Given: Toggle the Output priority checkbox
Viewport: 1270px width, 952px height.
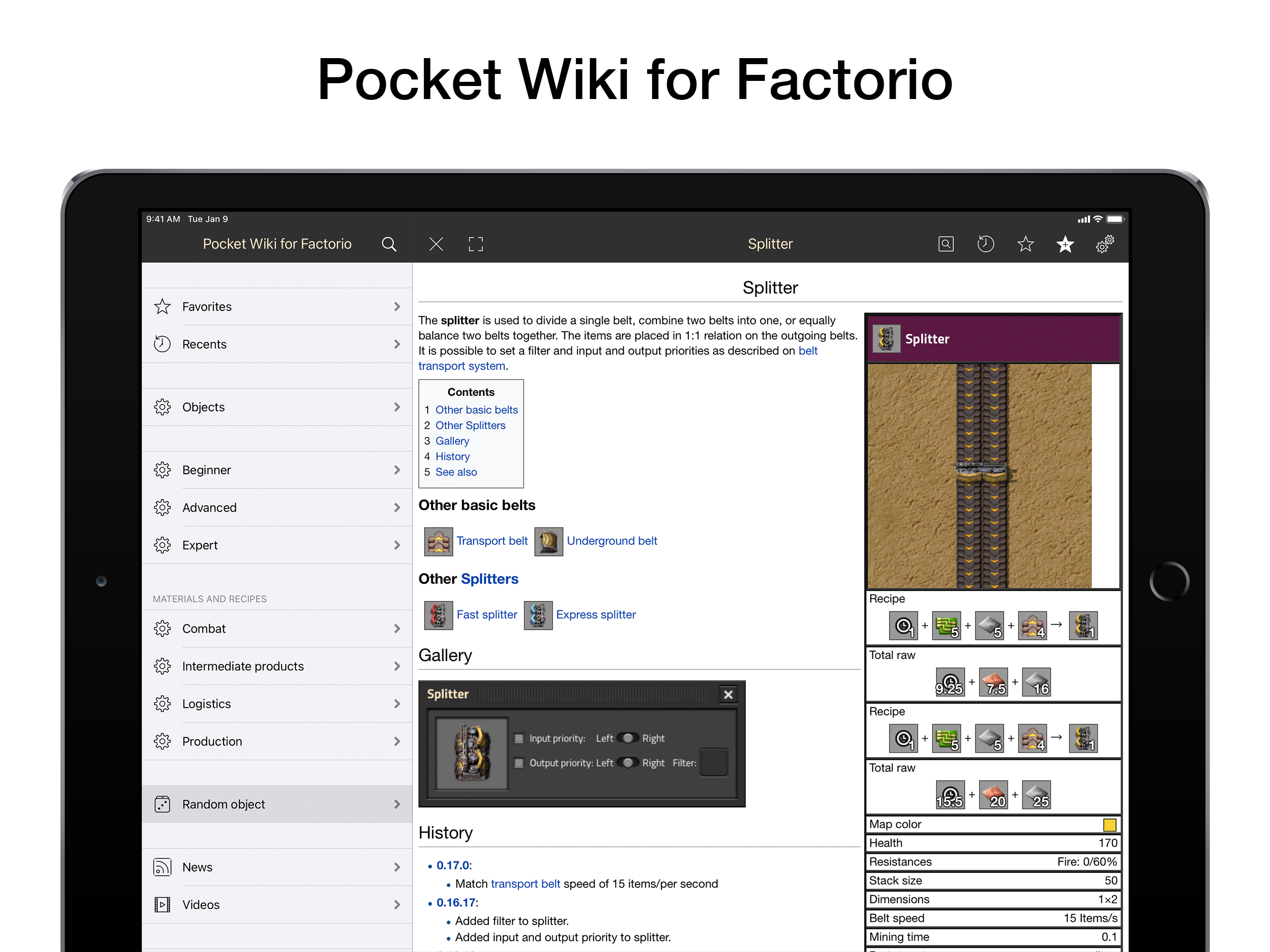Looking at the screenshot, I should click(x=519, y=763).
